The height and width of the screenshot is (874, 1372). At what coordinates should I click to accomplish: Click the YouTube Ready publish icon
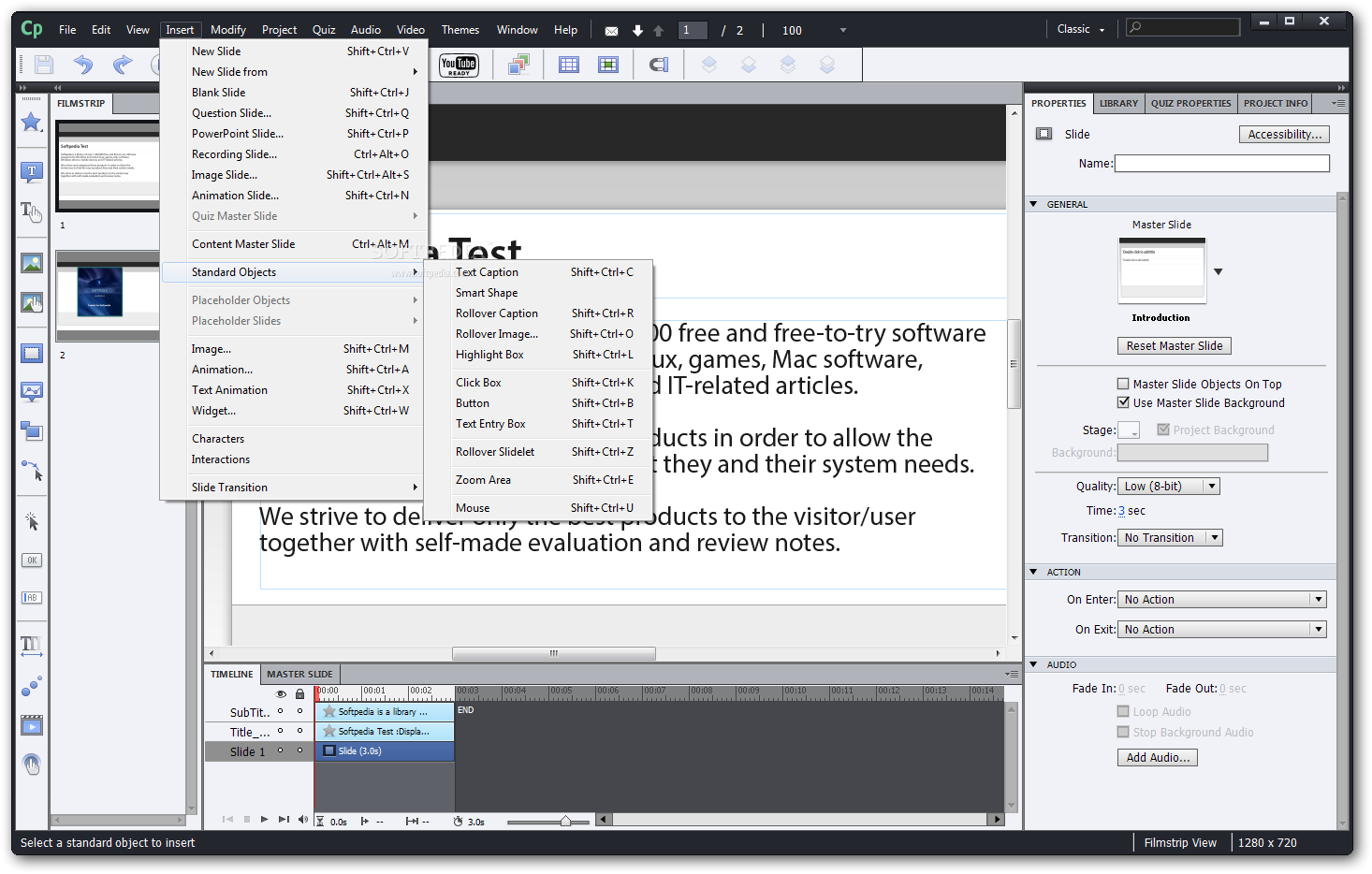click(x=459, y=66)
